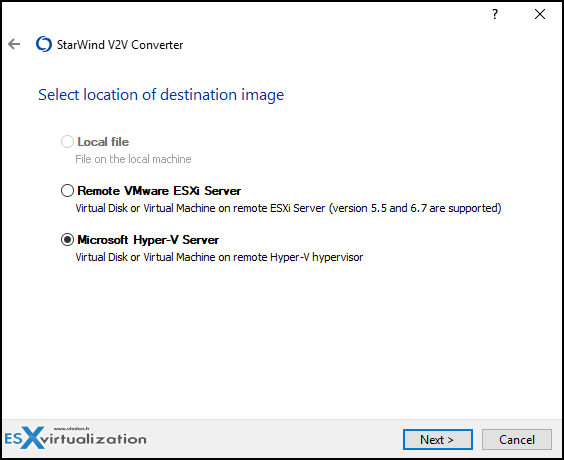Click the www.vladan.fr text above the logo
This screenshot has height=460, width=564.
(x=72, y=428)
